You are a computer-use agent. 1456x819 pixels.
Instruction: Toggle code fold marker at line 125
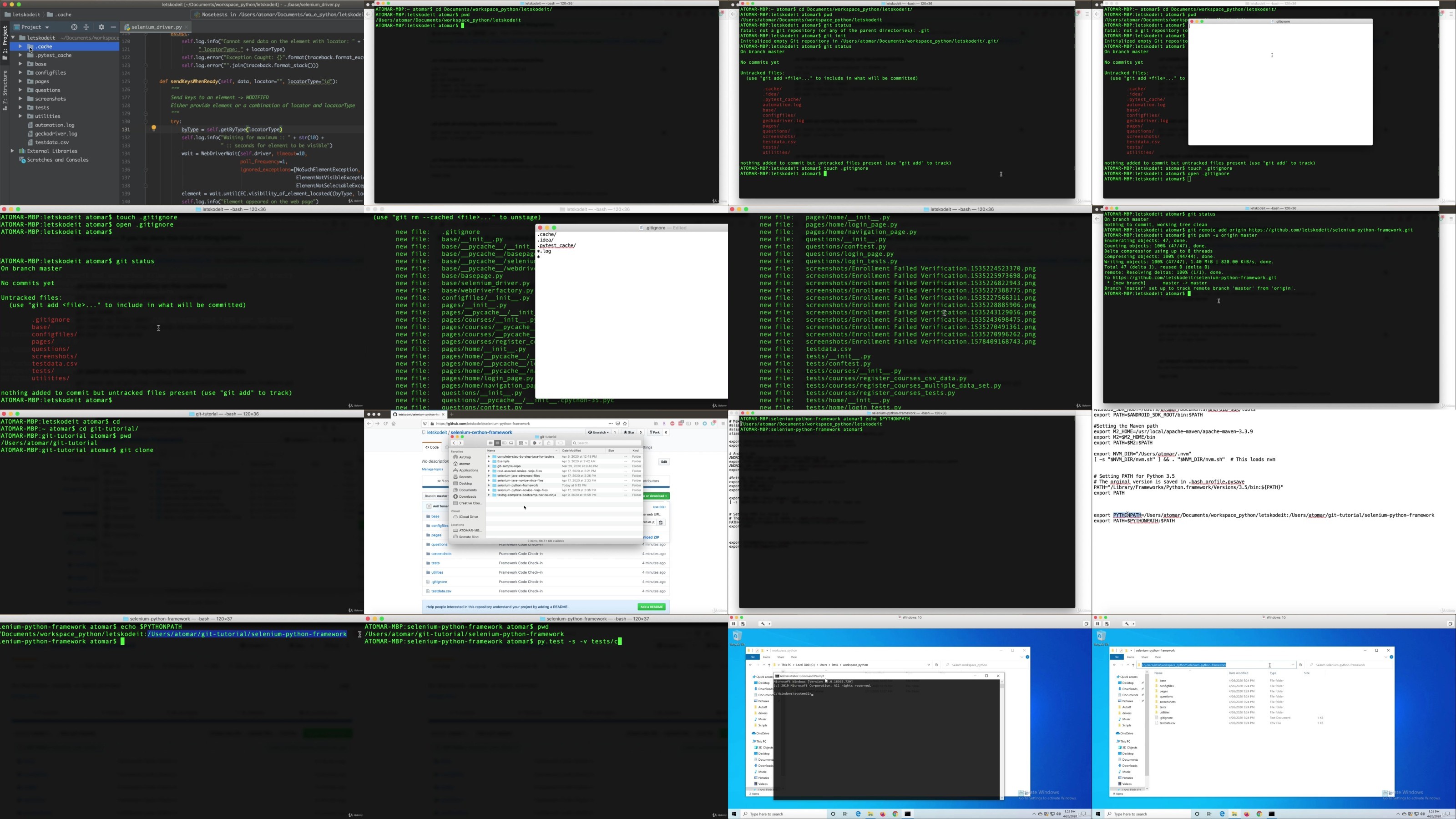point(146,81)
